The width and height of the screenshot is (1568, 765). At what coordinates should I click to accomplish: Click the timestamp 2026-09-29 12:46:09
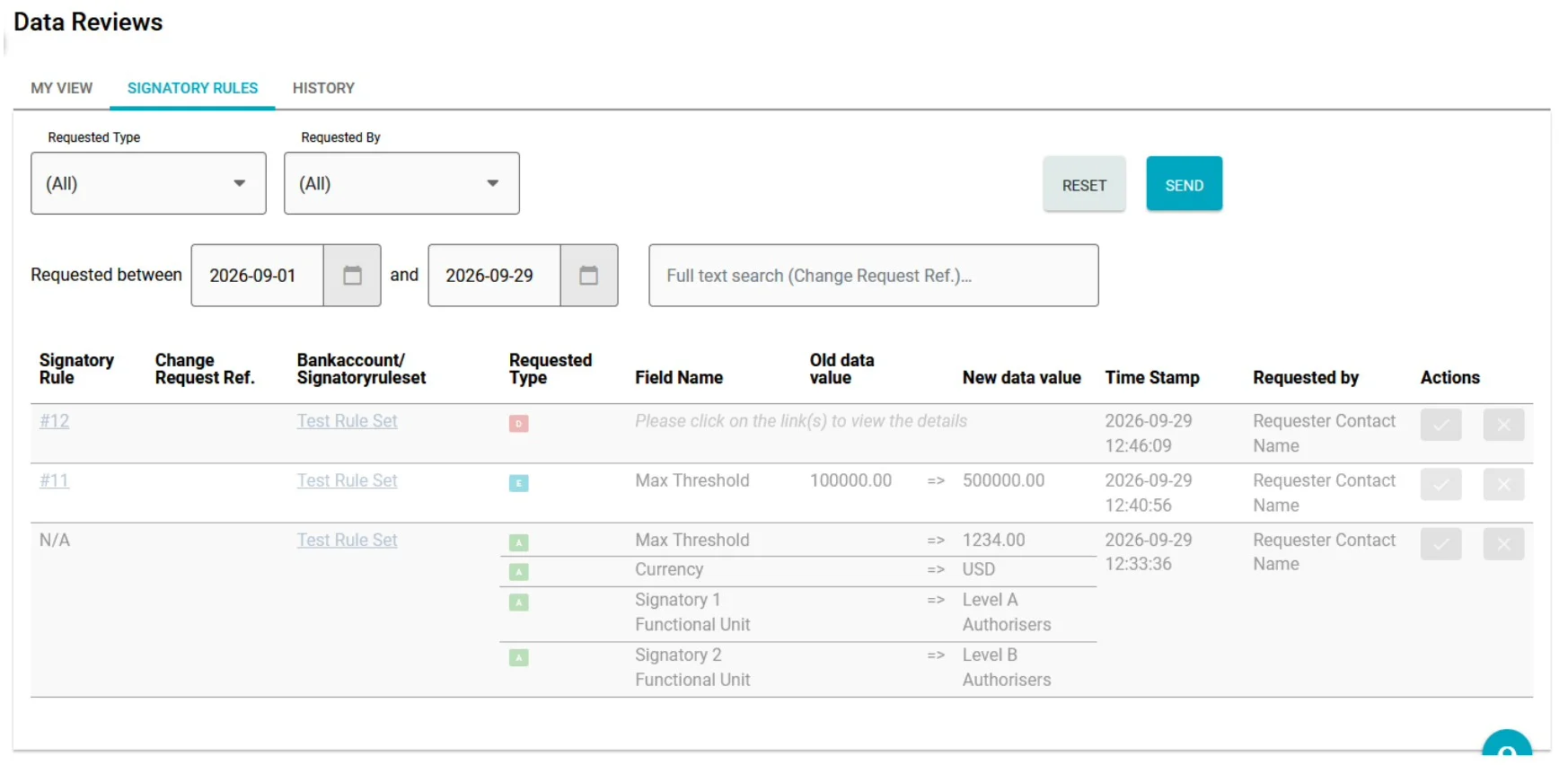[x=1149, y=434]
